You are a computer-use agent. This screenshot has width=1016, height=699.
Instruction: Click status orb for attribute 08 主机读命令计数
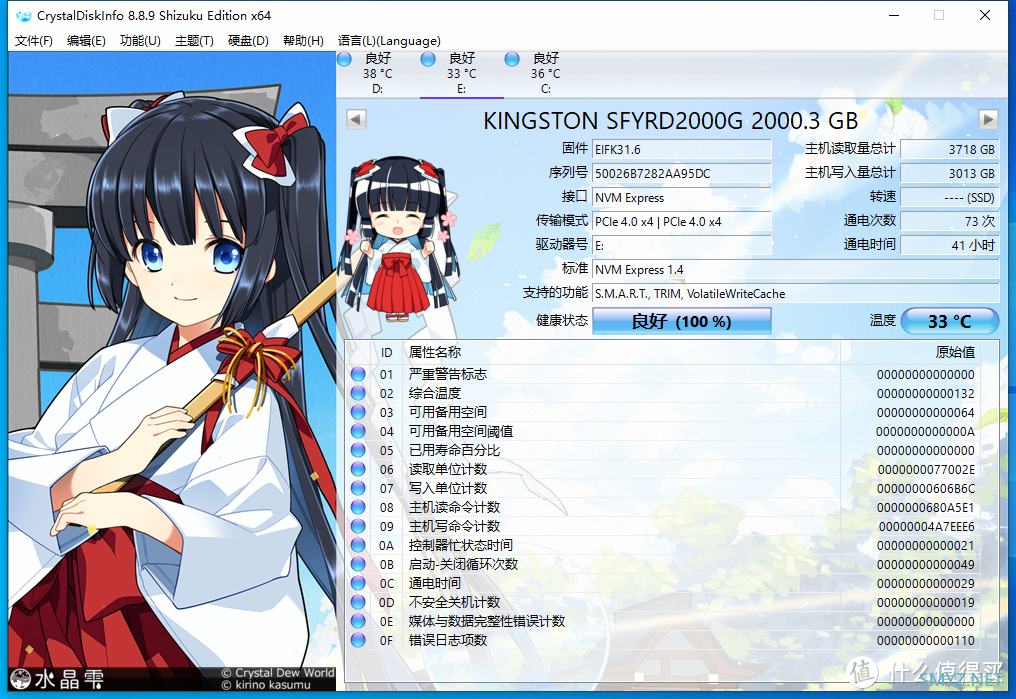click(358, 507)
